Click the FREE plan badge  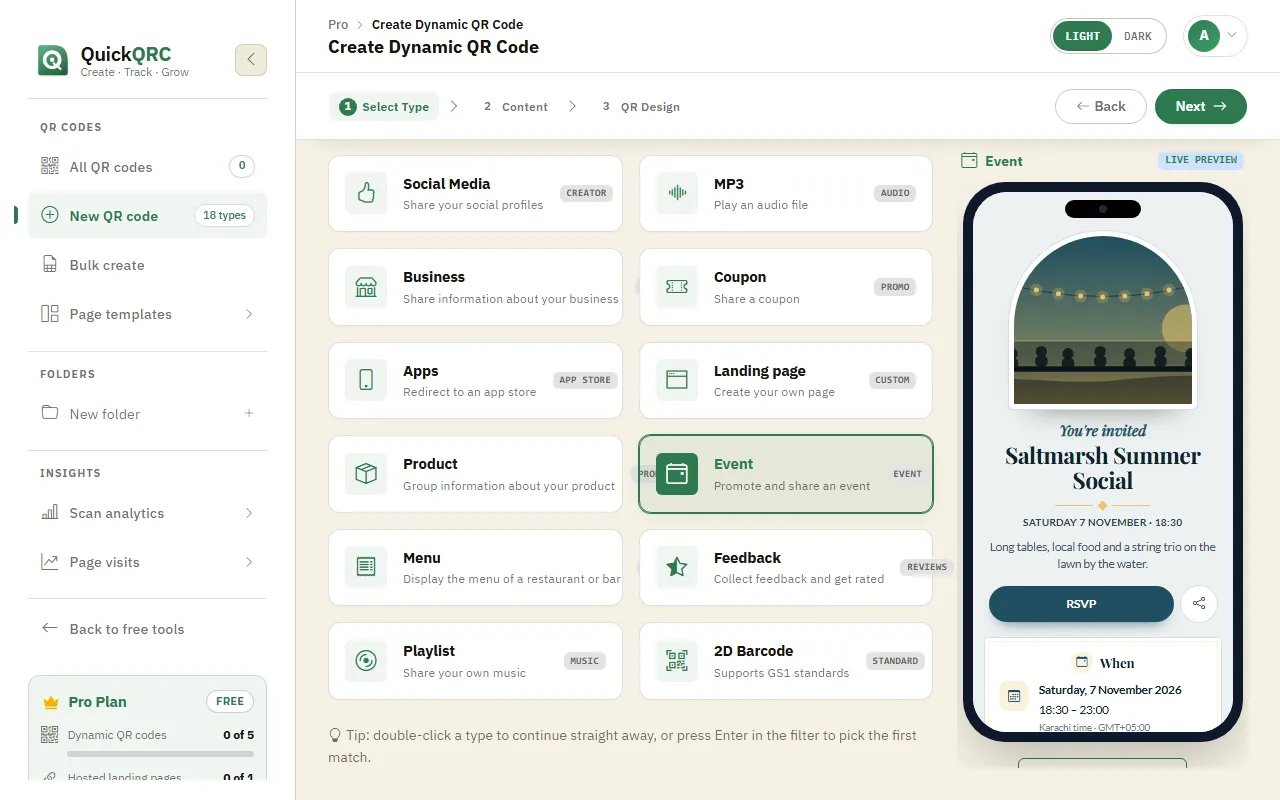pyautogui.click(x=230, y=701)
